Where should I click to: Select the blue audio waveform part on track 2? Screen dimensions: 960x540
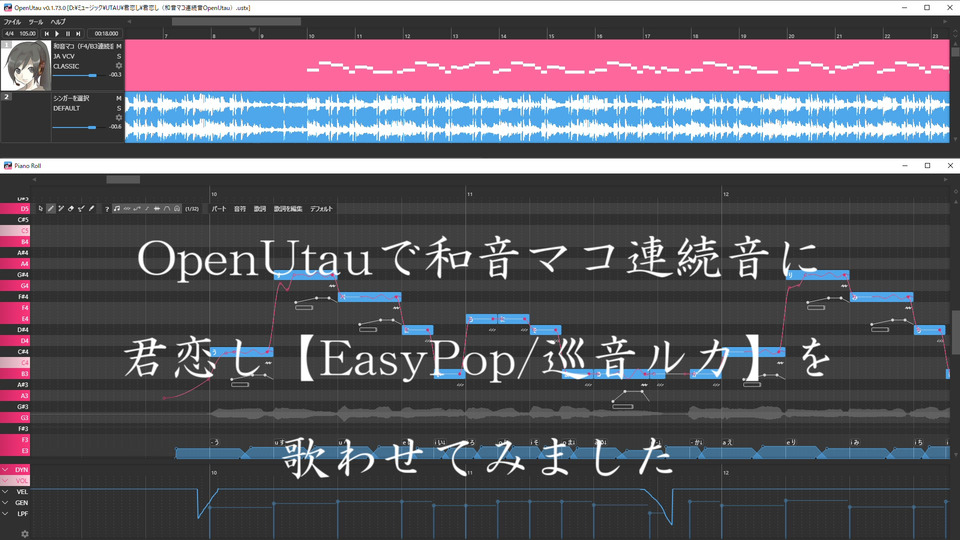pos(537,118)
